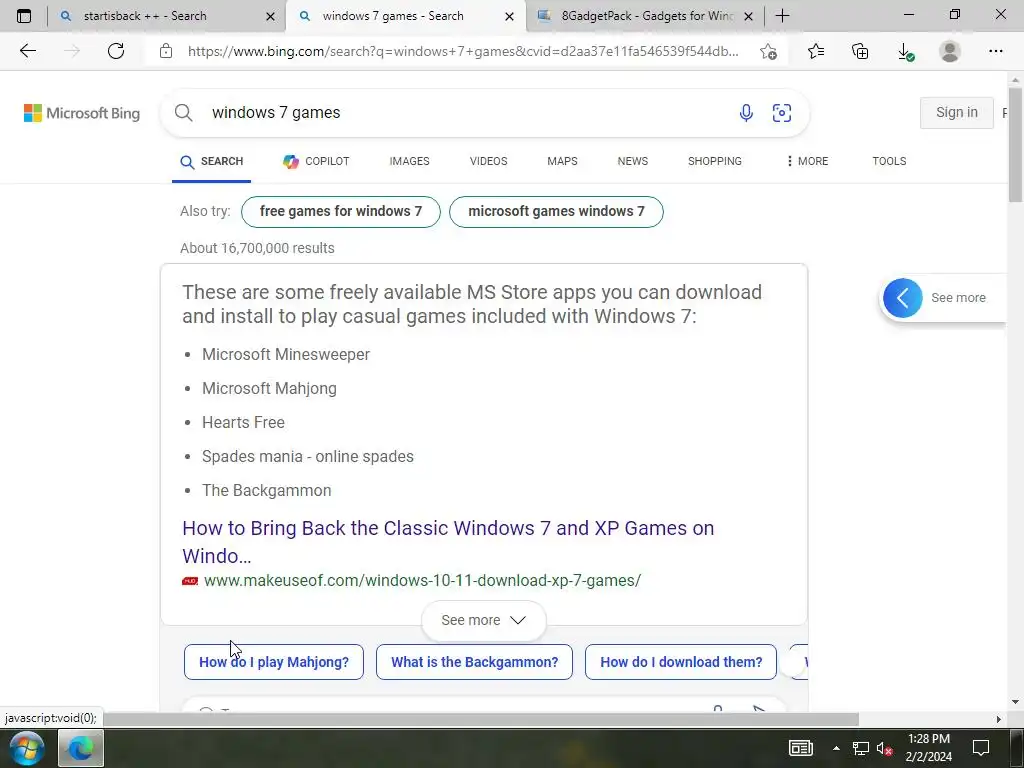
Task: Click 'About 16,700,000 results' text
Action: [257, 248]
